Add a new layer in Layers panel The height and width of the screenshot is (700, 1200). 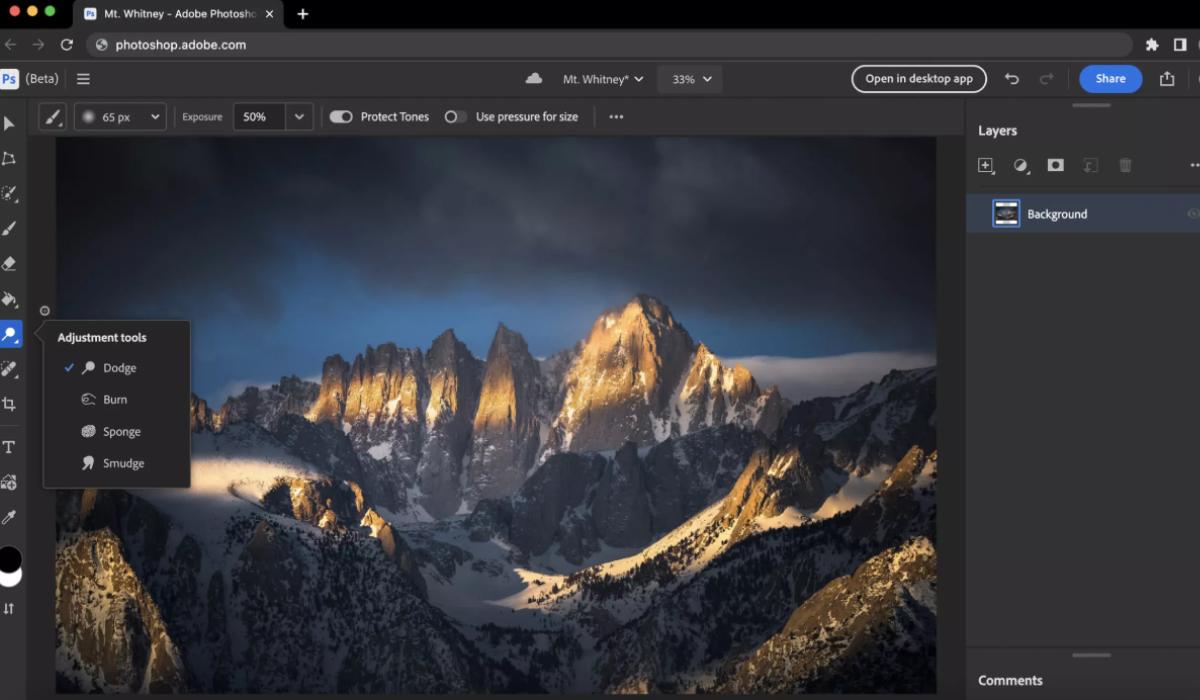tap(986, 166)
